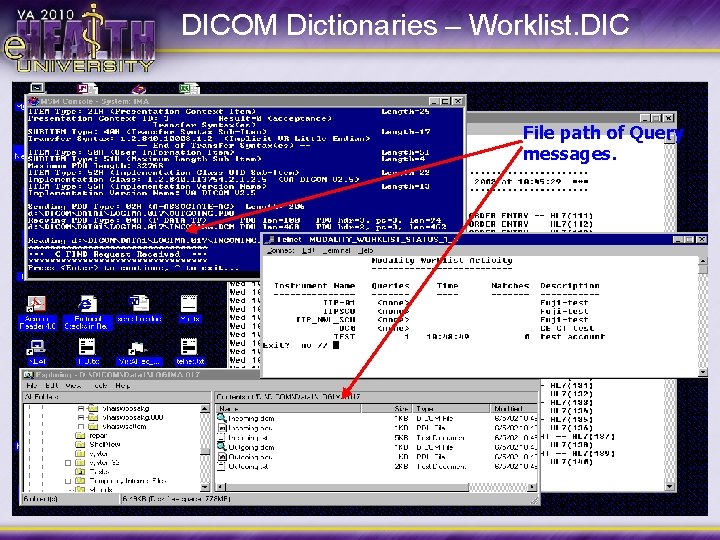This screenshot has width=720, height=540.
Task: Select Outgoing.pdu in the Explorer file list
Action: pyautogui.click(x=245, y=457)
